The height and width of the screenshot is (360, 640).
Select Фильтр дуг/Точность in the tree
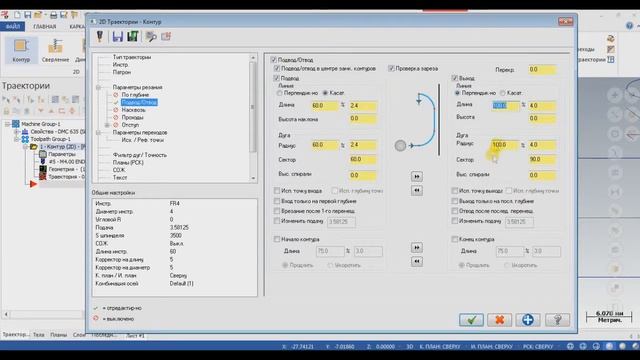point(140,155)
